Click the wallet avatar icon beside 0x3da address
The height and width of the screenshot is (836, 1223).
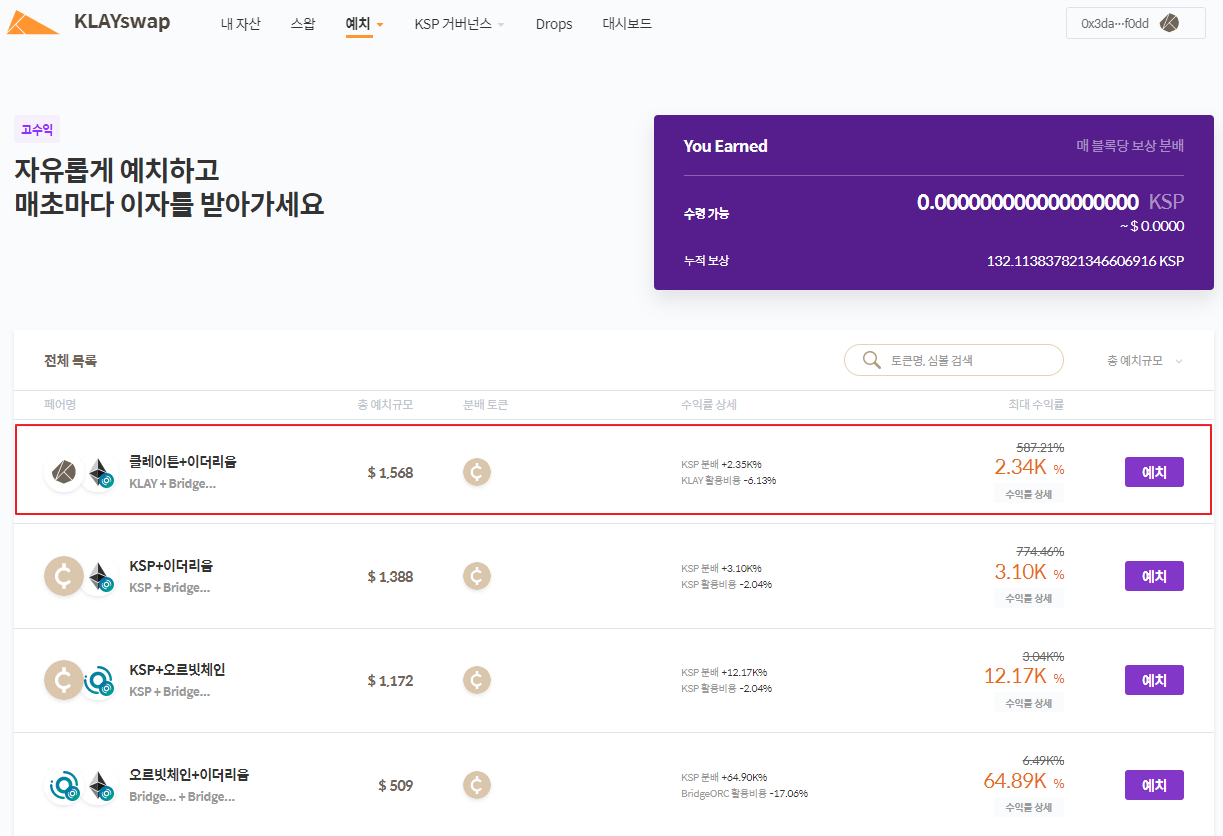(x=1168, y=23)
